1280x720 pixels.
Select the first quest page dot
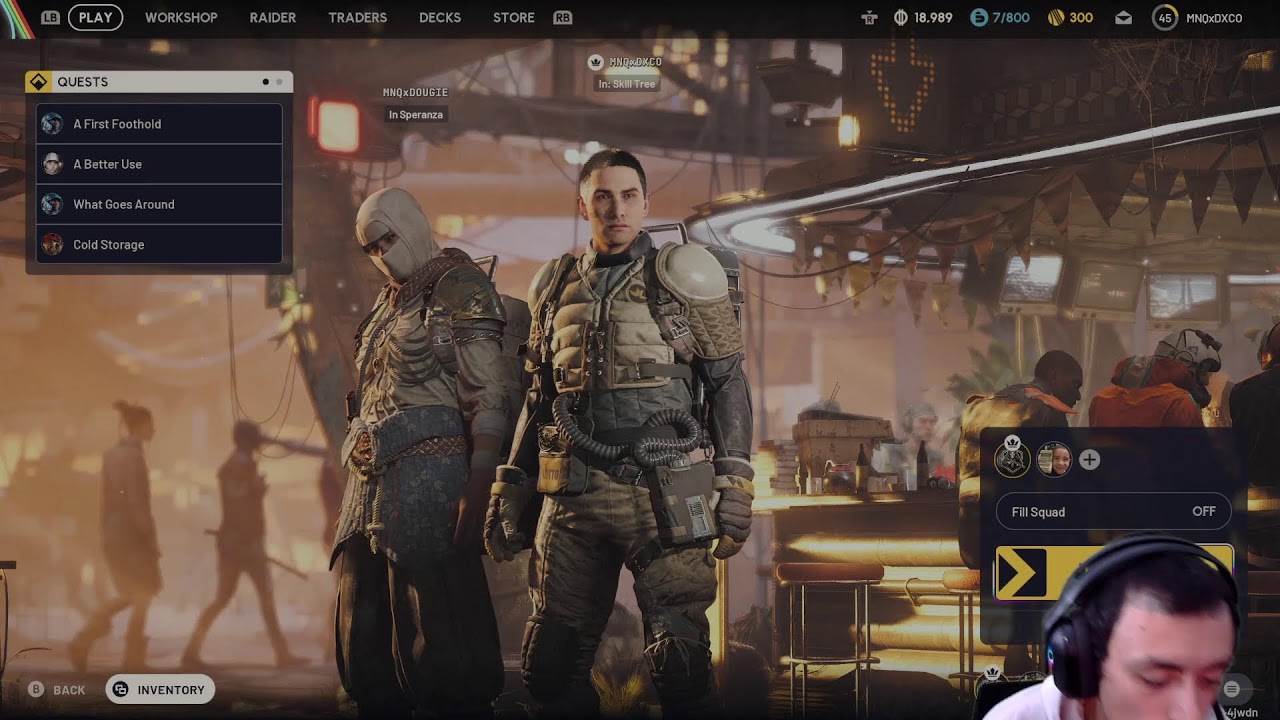click(x=265, y=82)
